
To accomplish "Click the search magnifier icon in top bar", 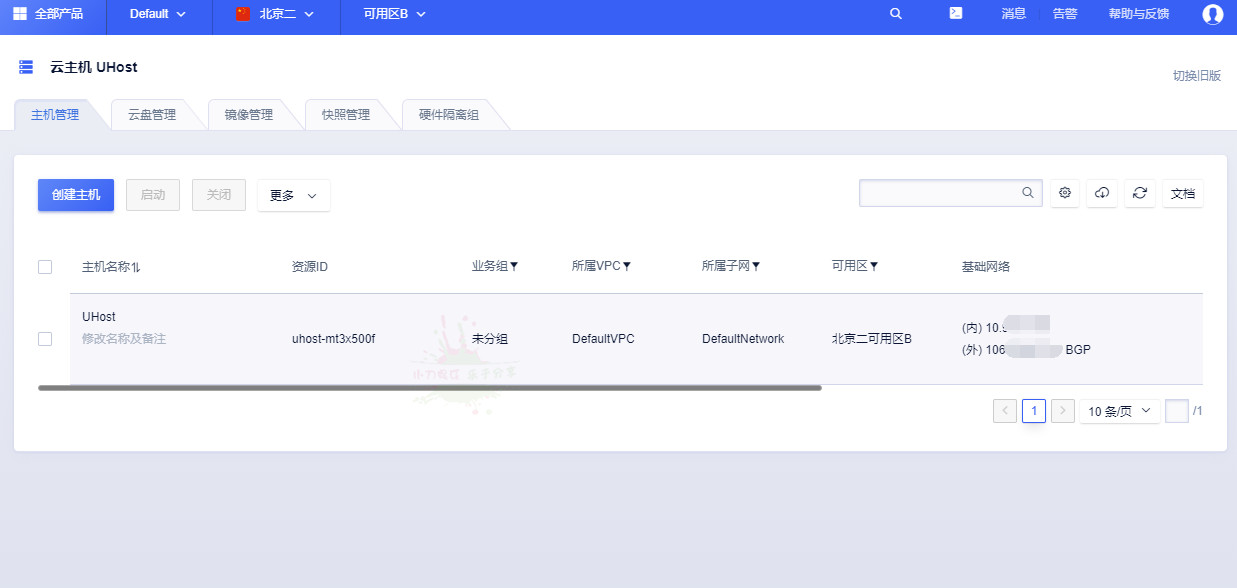I will [x=896, y=14].
